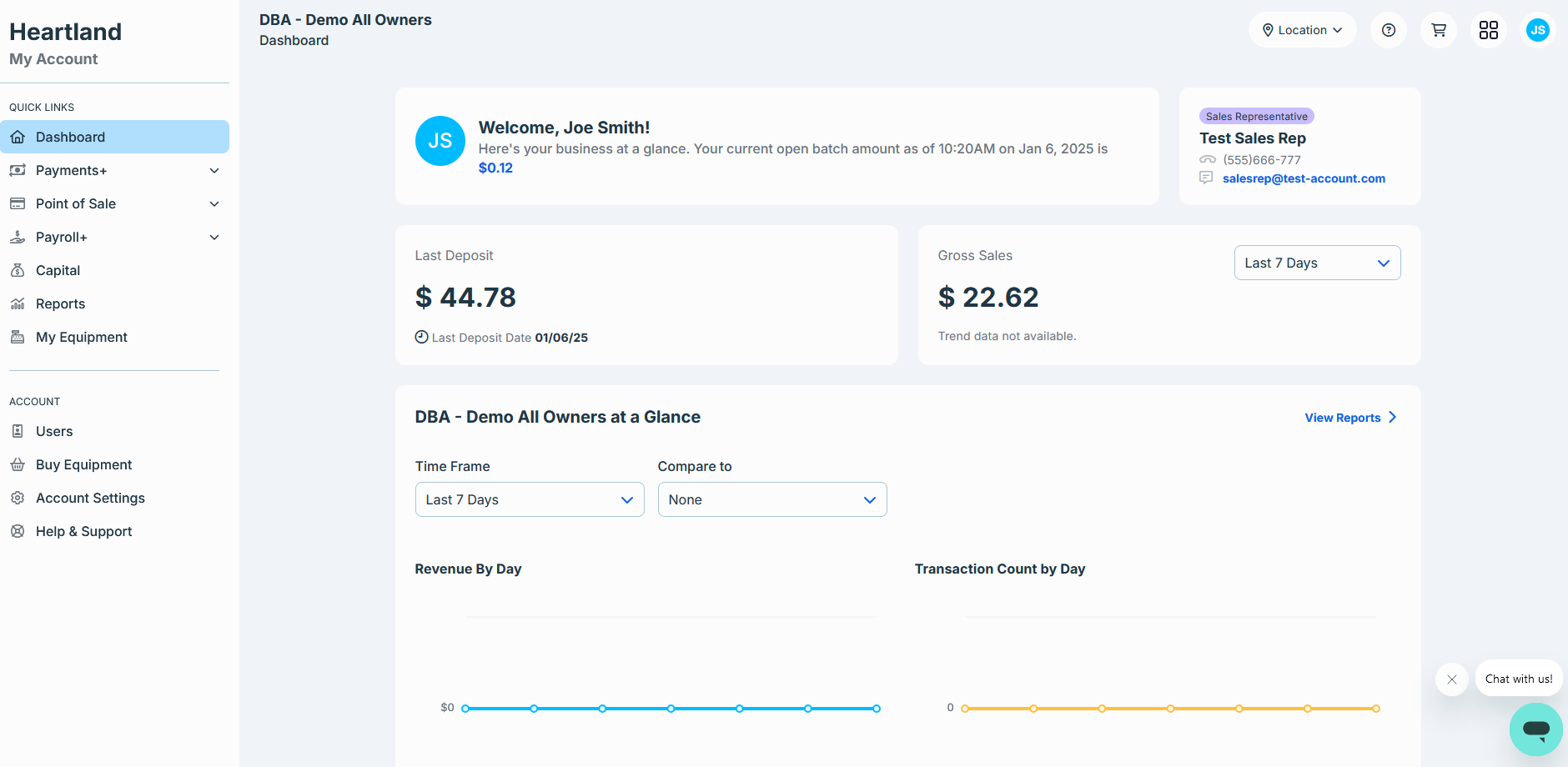Click the Capital money bag icon
Screen dimensions: 1568x767
click(x=18, y=270)
